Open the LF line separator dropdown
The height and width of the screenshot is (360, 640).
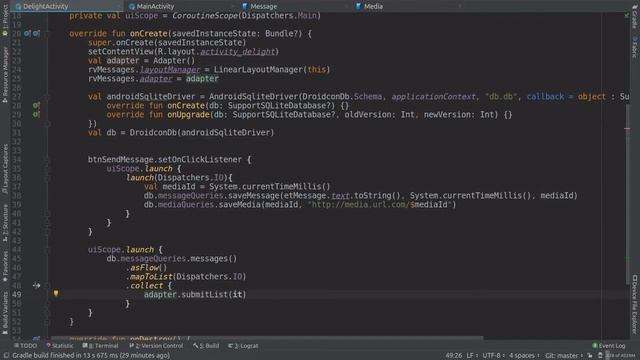(472, 356)
